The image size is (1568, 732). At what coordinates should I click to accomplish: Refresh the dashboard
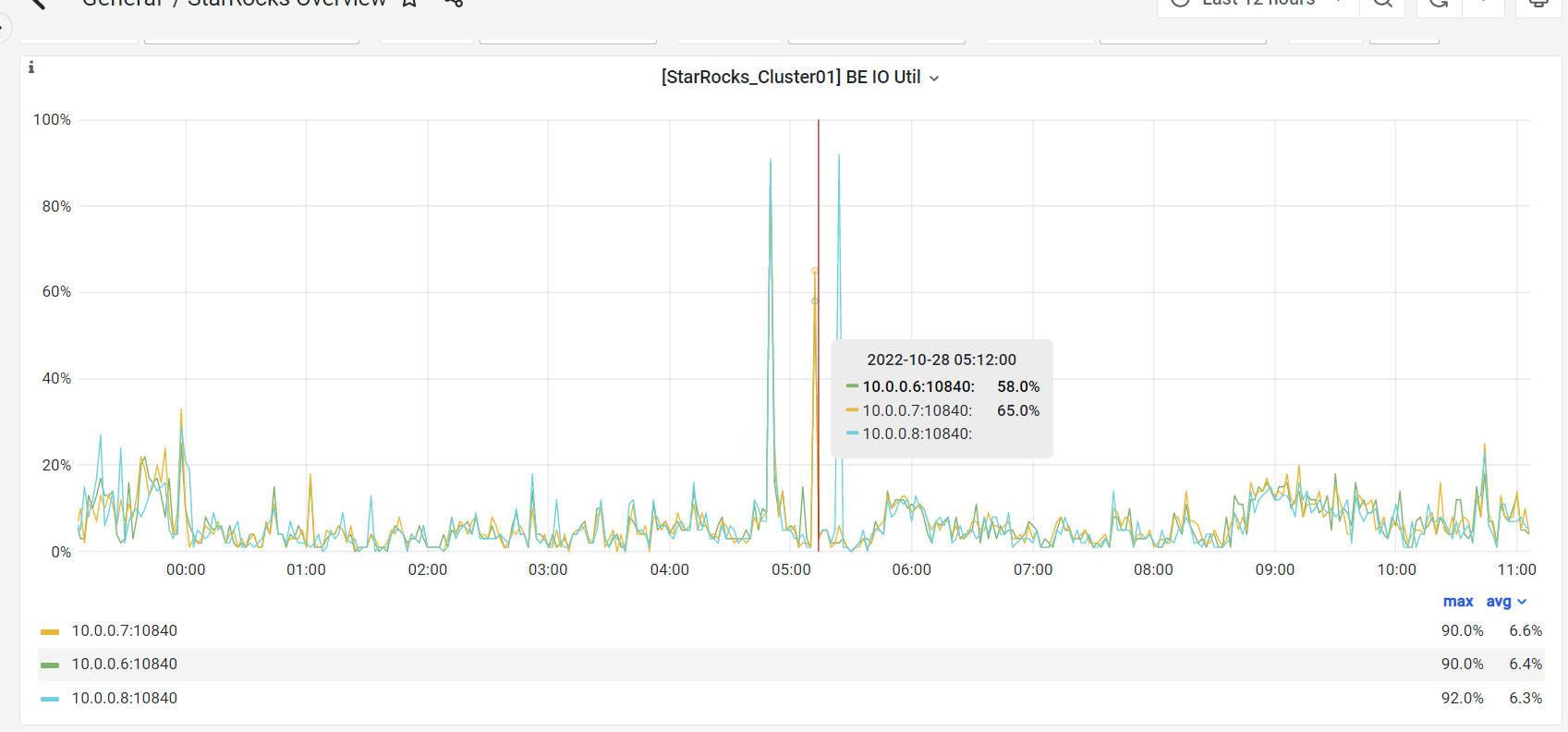(x=1439, y=4)
